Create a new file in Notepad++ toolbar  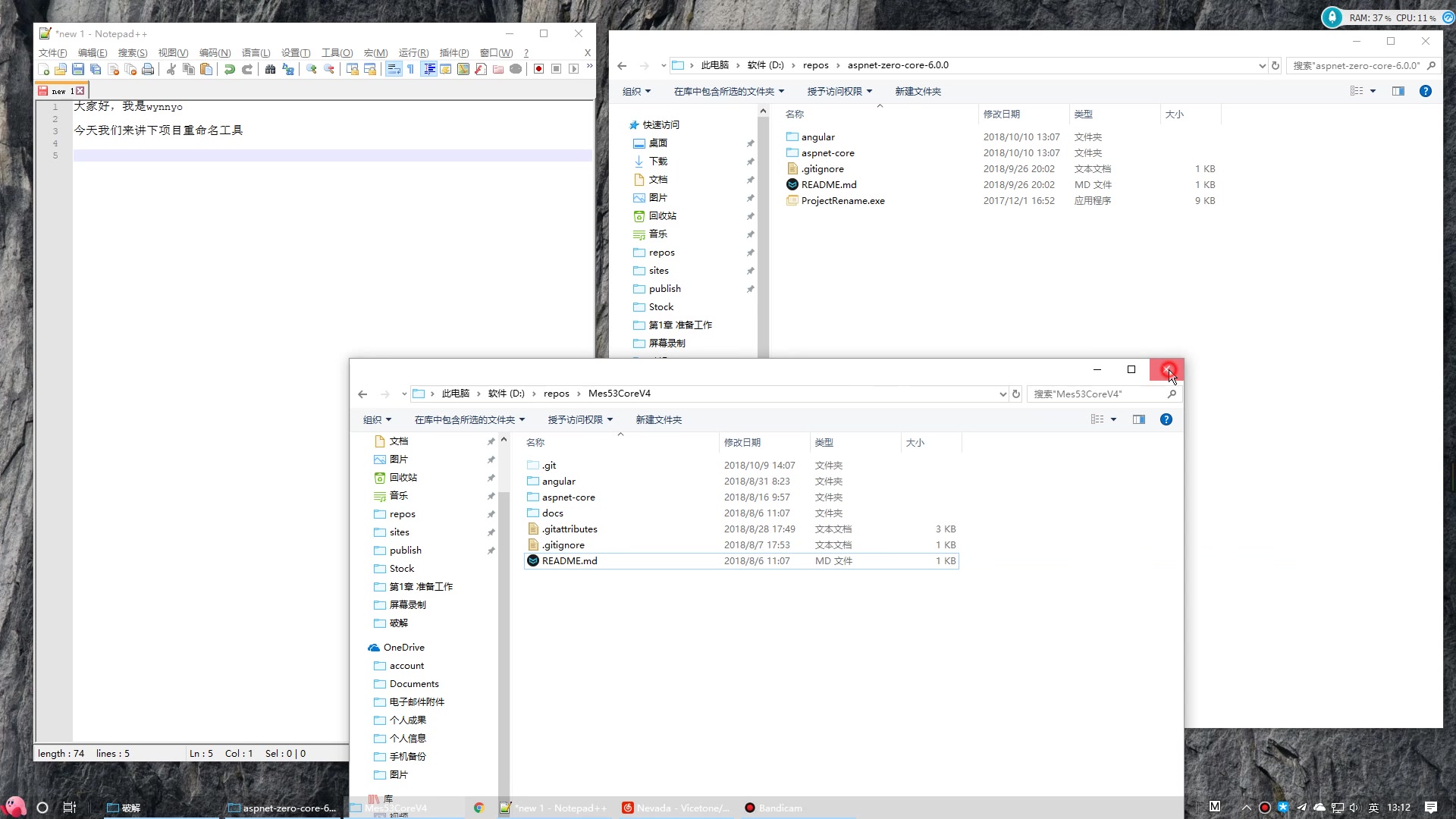click(44, 69)
